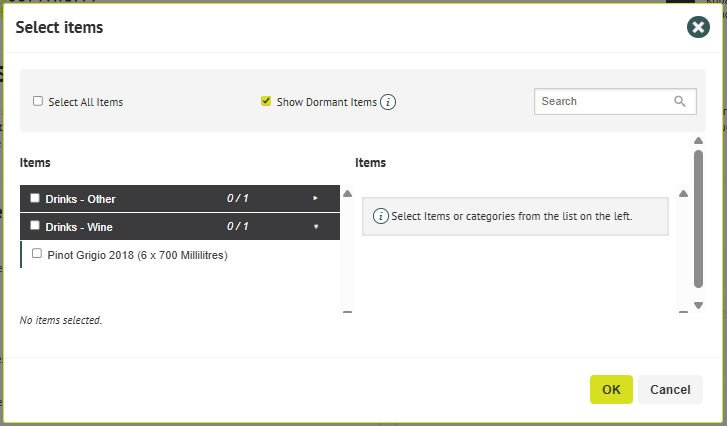This screenshot has width=727, height=426.
Task: Click the right items list scroll-up arrow
Action: [683, 194]
